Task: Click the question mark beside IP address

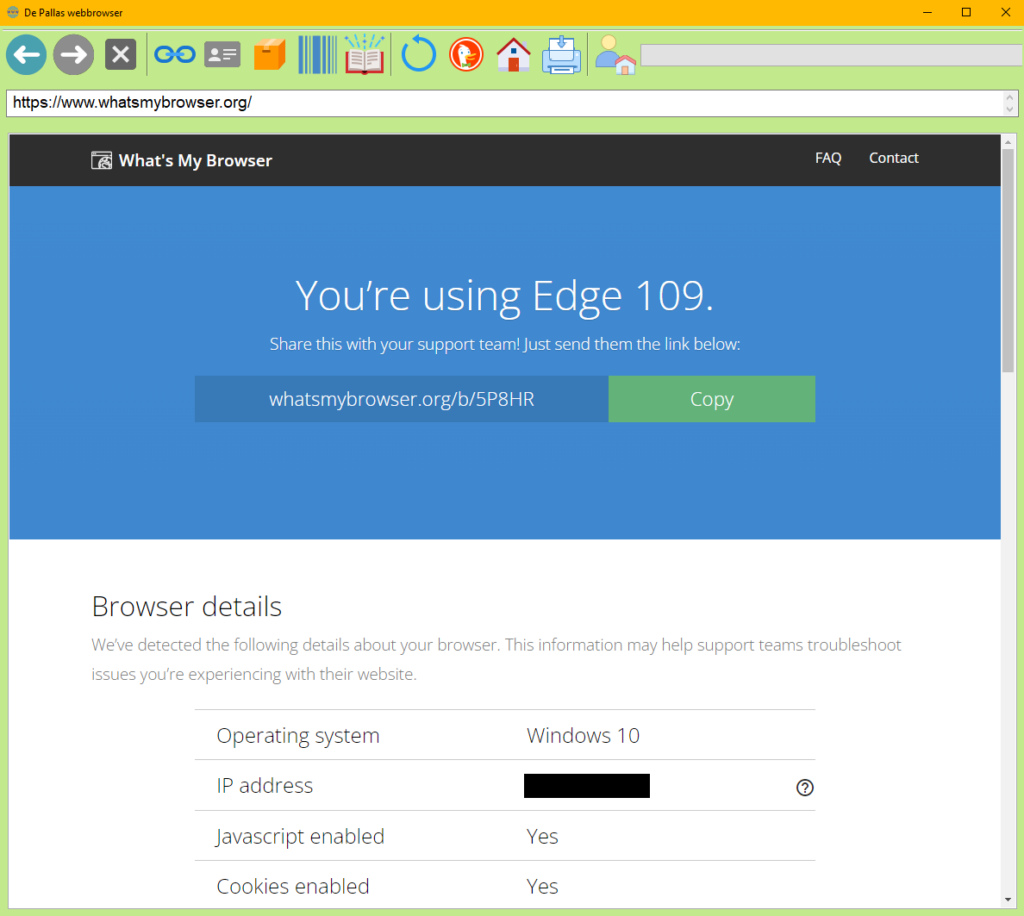Action: pos(805,788)
